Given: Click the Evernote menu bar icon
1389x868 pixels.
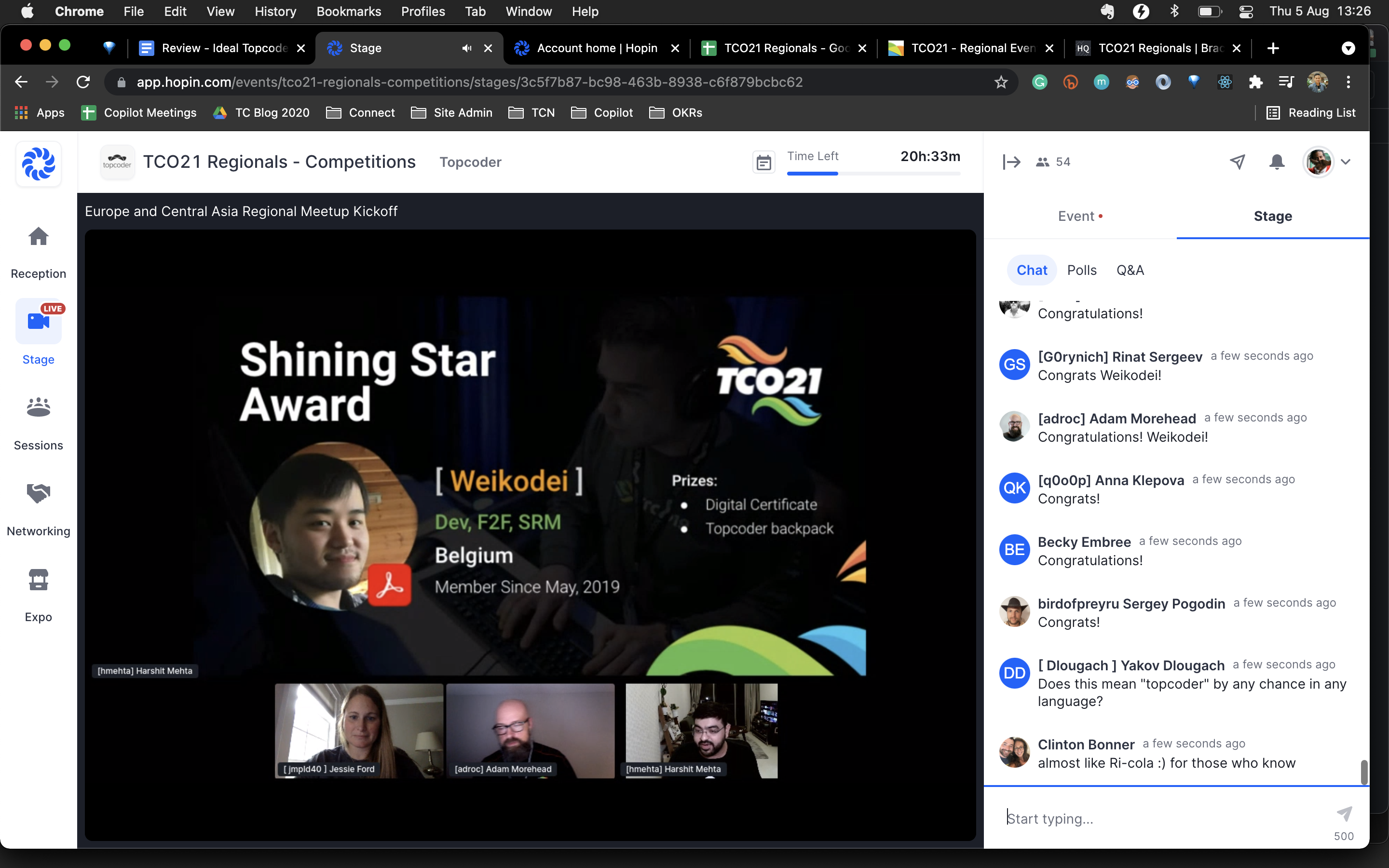Looking at the screenshot, I should tap(1107, 12).
